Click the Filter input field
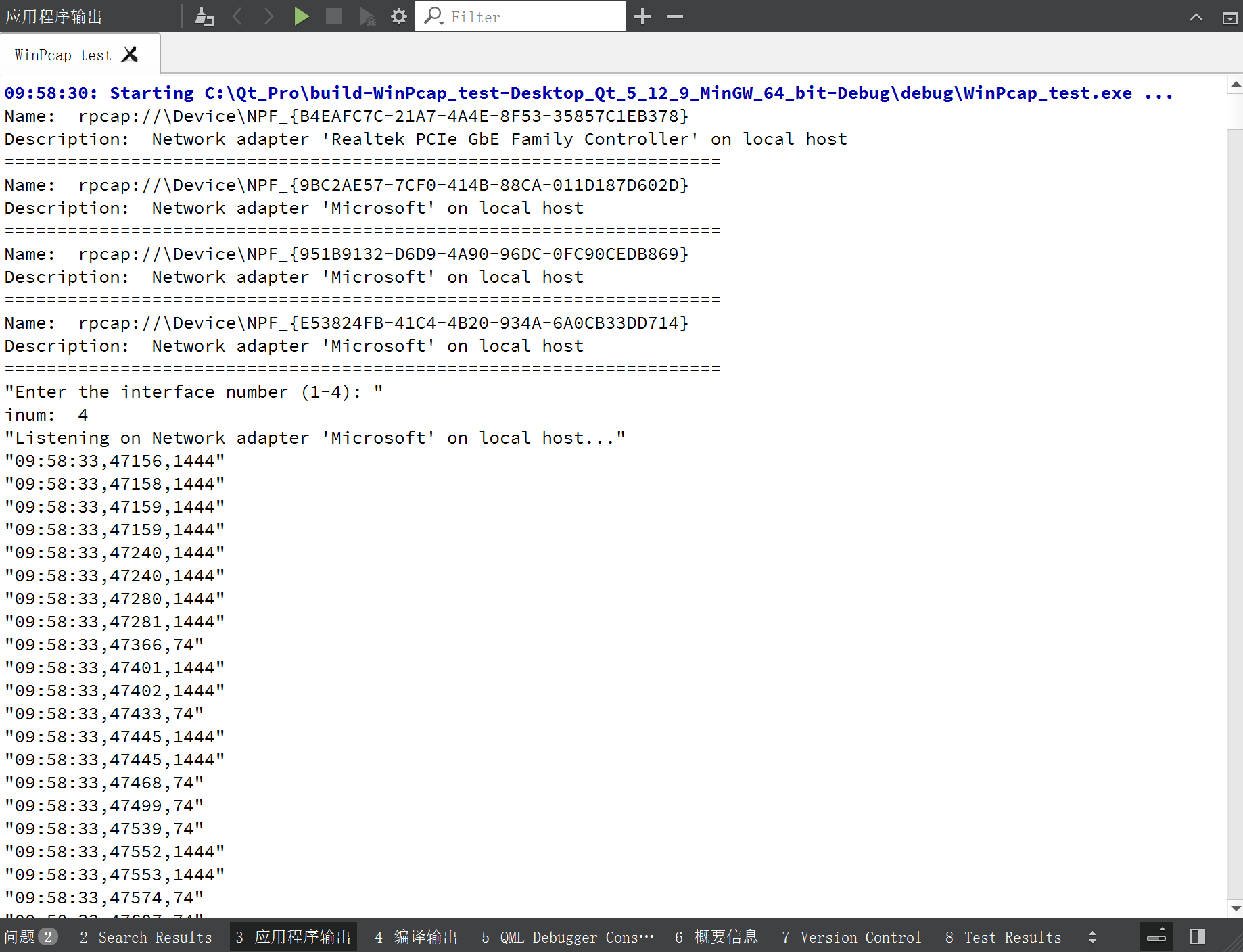1243x952 pixels. tap(521, 16)
